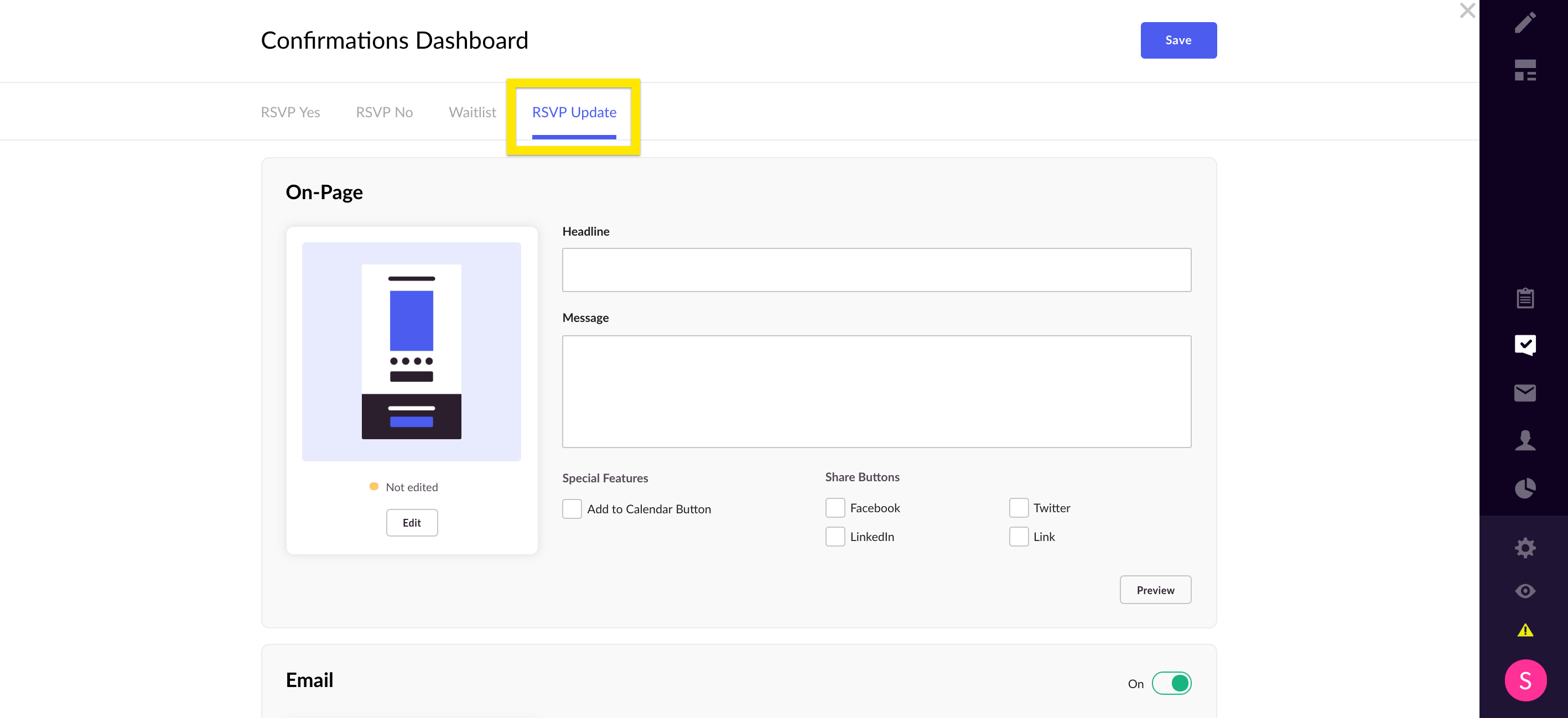Enable the Twitter share button checkbox
Screen dimensions: 1568x718
point(1019,507)
